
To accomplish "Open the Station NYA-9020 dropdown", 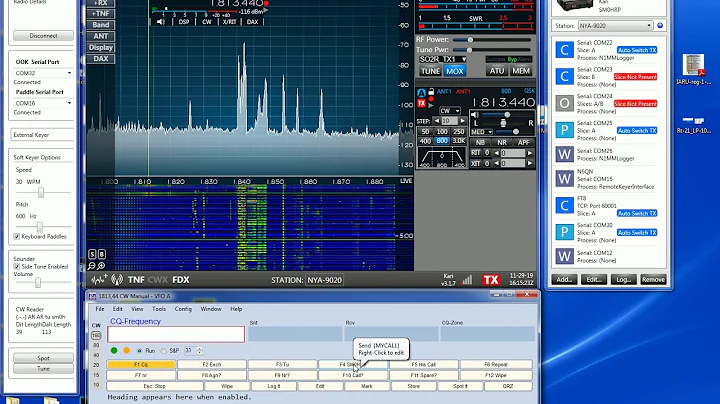I will 615,26.
